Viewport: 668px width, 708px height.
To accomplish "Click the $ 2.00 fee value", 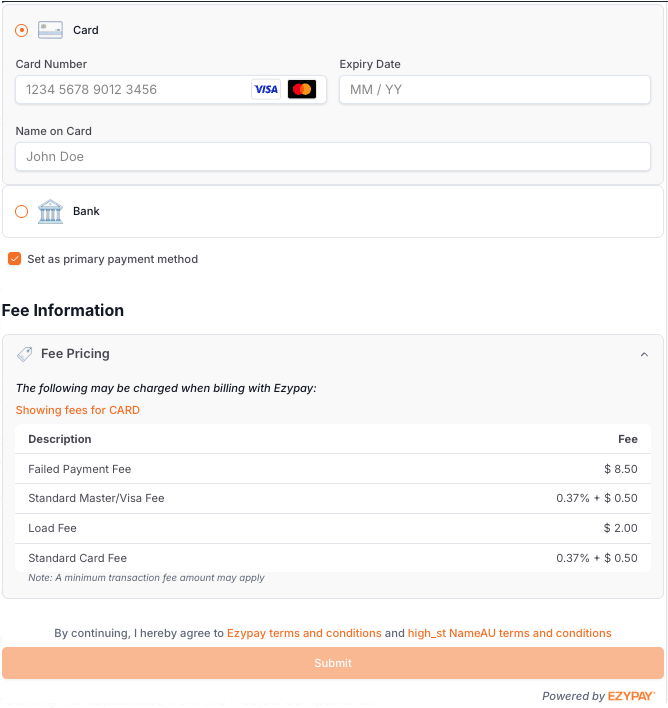I will [621, 528].
